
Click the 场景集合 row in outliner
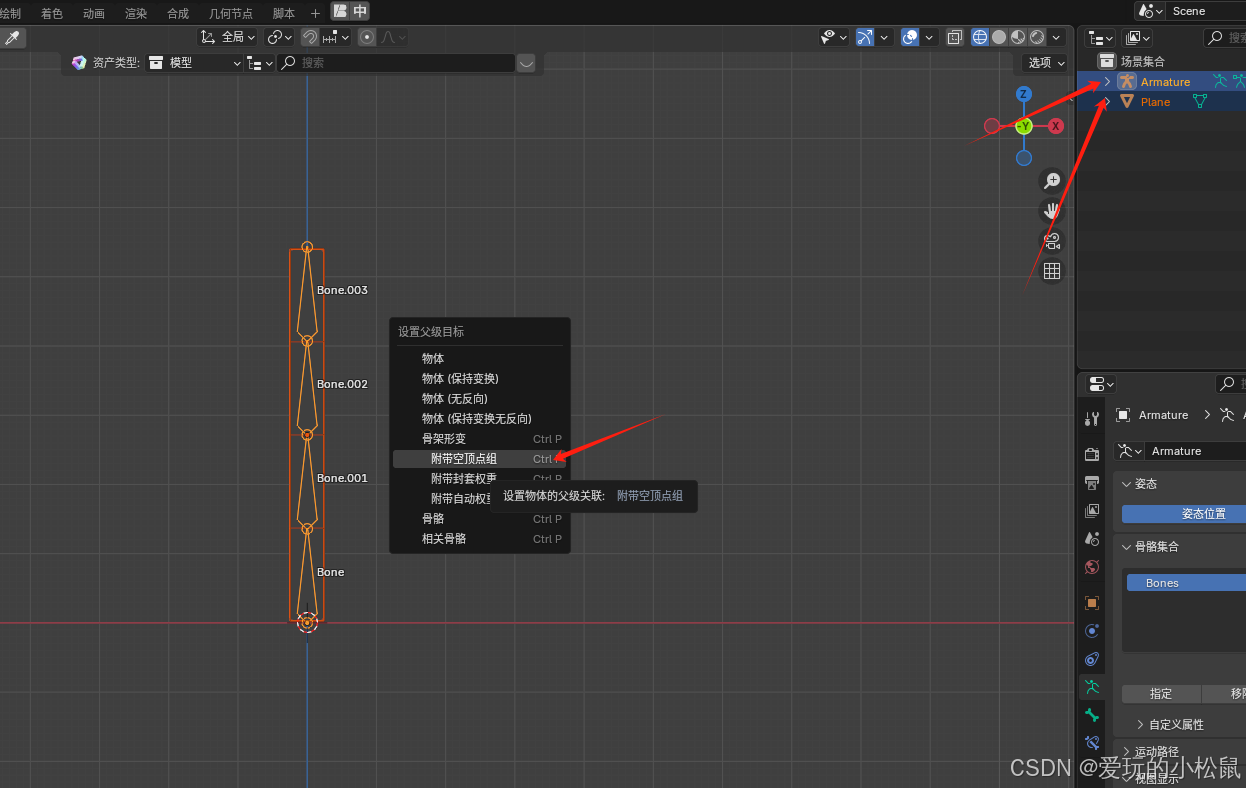click(x=1162, y=62)
